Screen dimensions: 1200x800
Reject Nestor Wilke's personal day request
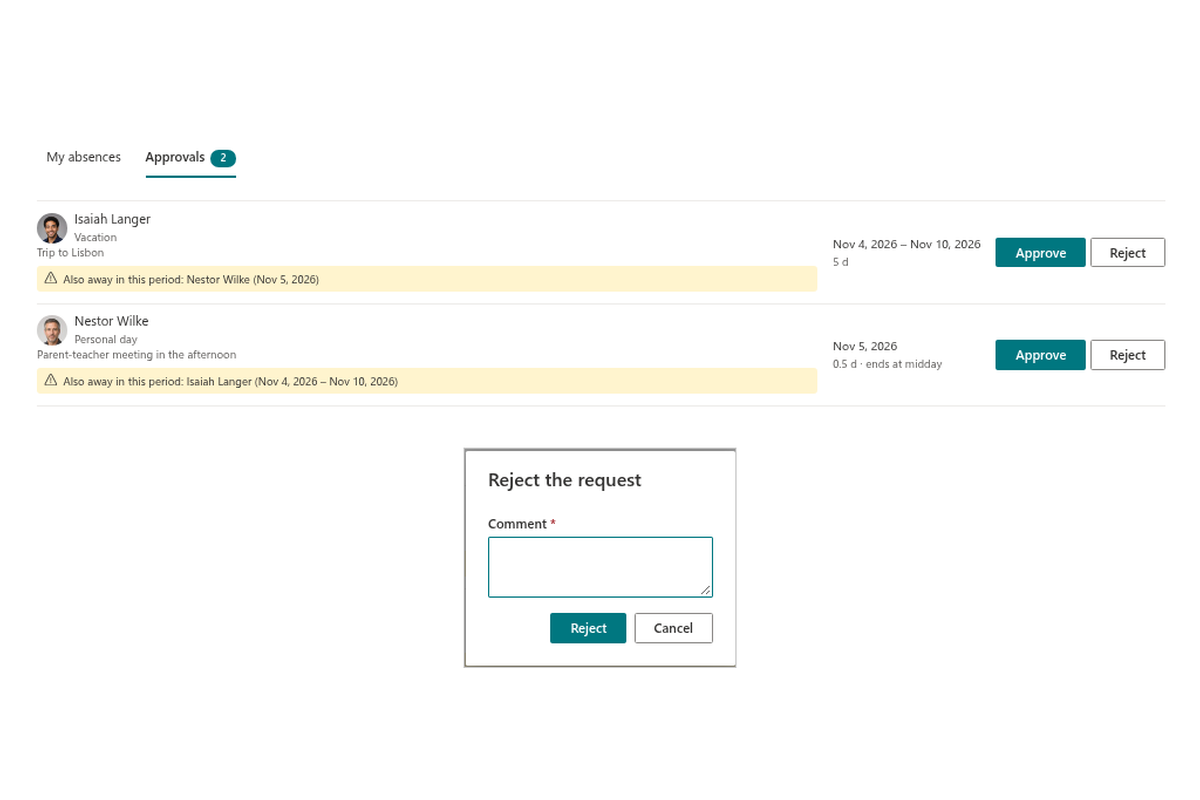point(1127,355)
